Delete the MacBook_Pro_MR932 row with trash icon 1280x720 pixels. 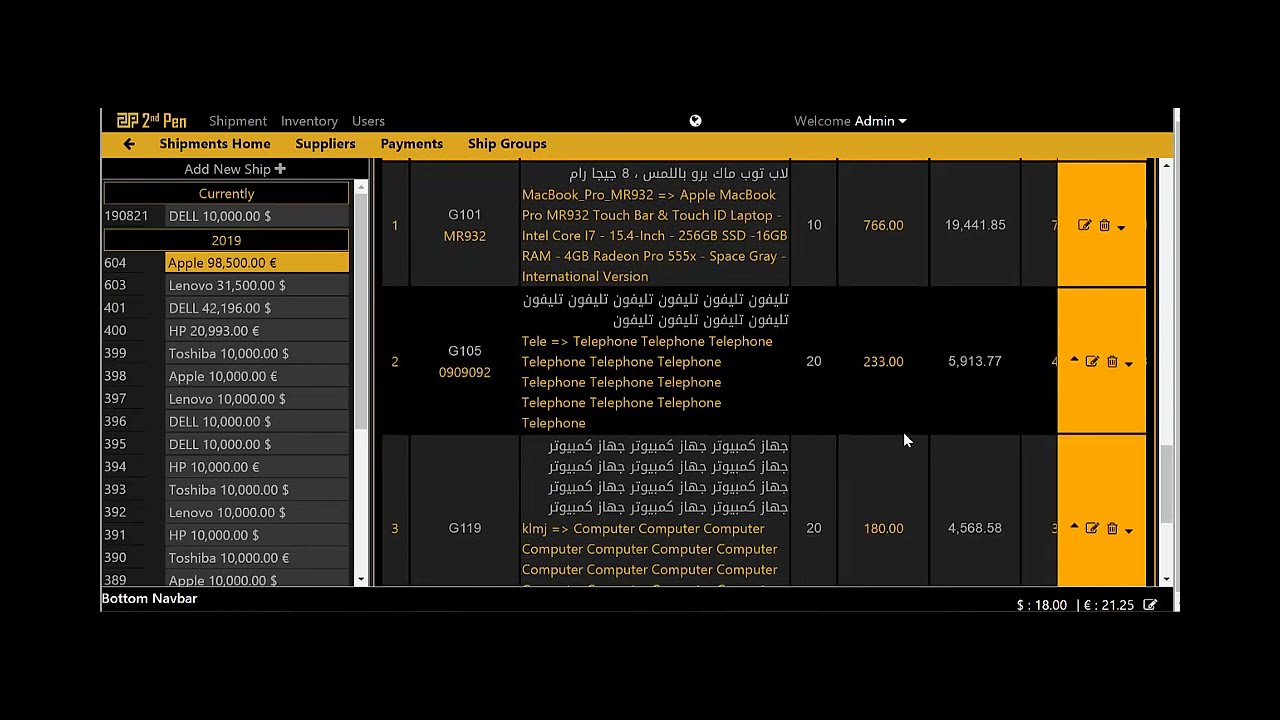coord(1104,226)
